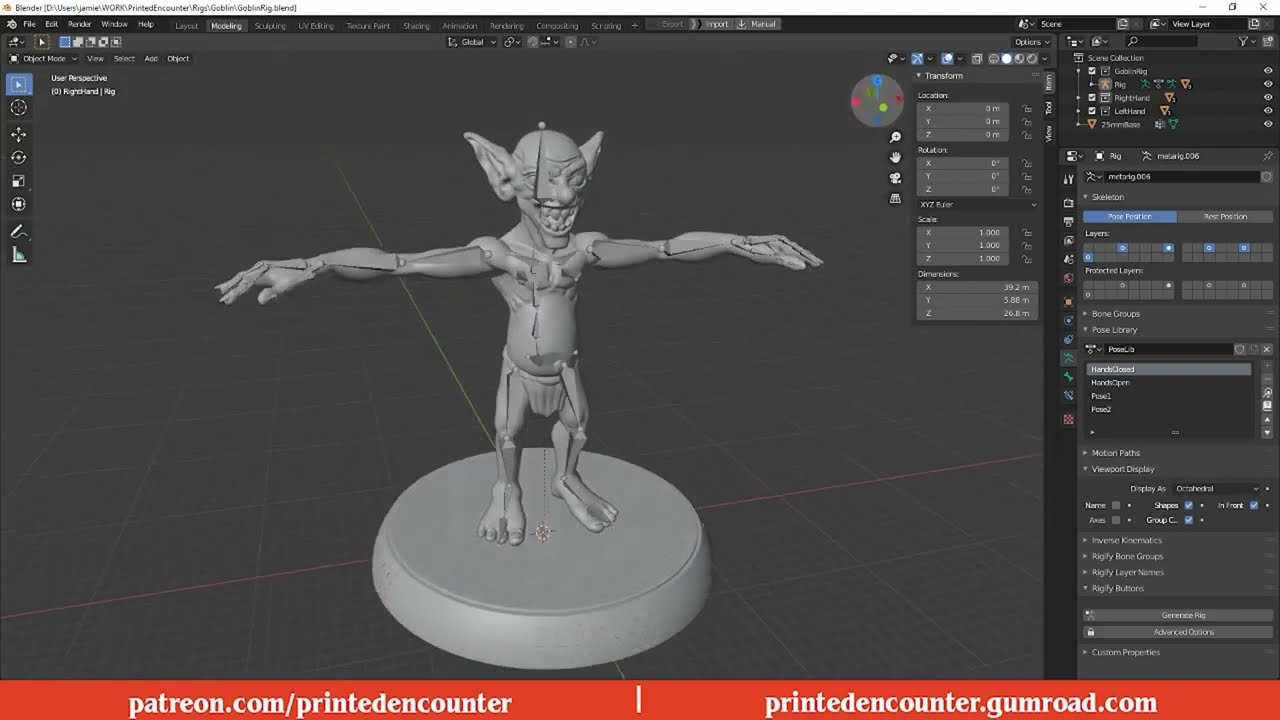Open the Object Constraints properties tab icon
Screen dimensions: 1280x720
pyautogui.click(x=1068, y=339)
